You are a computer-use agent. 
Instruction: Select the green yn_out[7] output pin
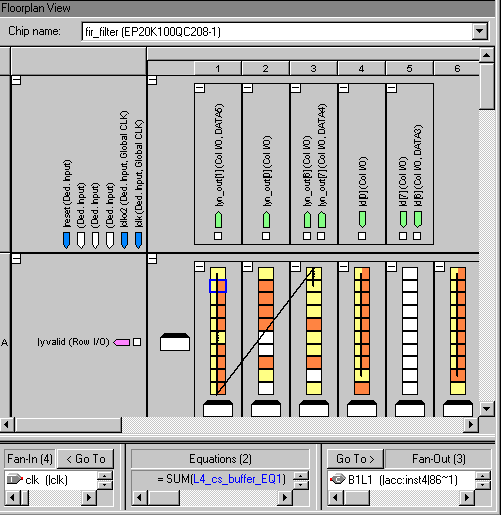tap(321, 220)
